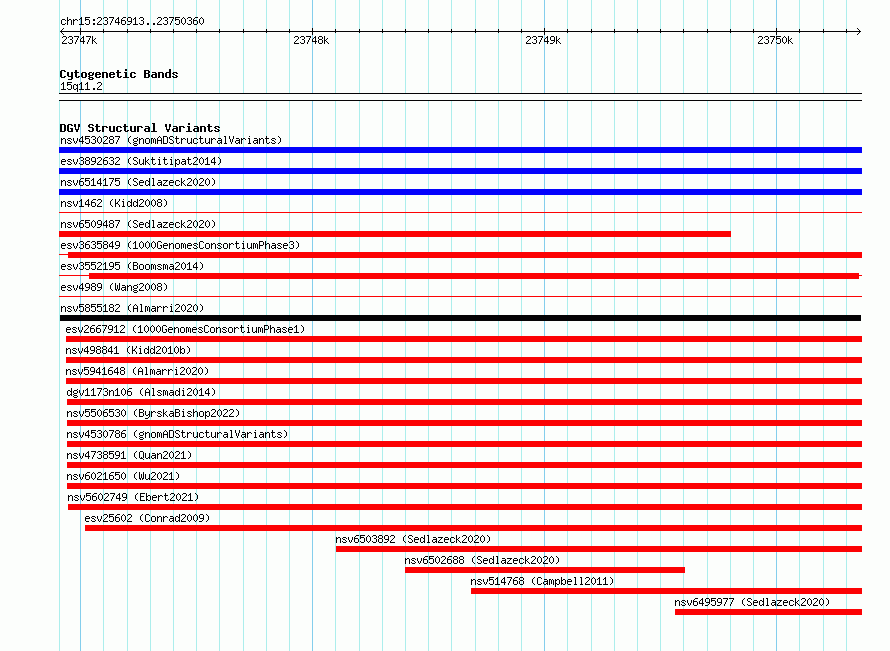Click esv3552195 (Boomsma2014) variant label
The image size is (890, 651).
132,266
